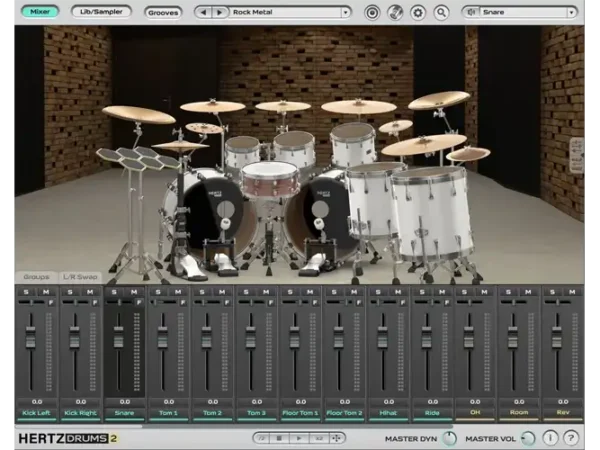Select next kit preset arrow
The image size is (600, 450).
(x=219, y=12)
